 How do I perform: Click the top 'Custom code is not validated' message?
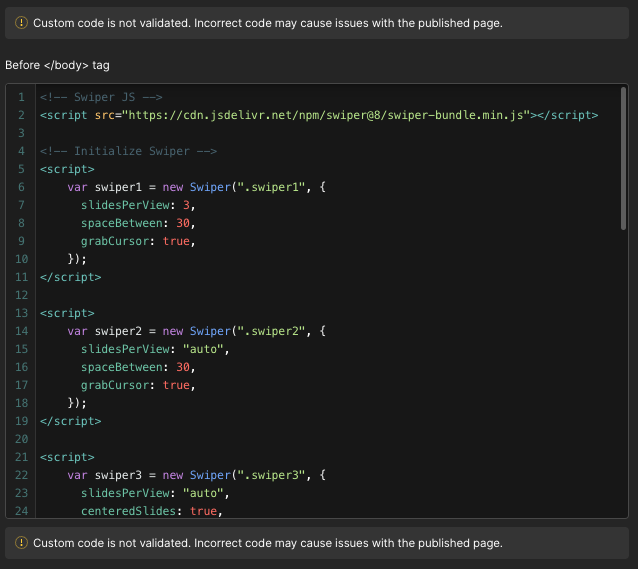(x=268, y=23)
